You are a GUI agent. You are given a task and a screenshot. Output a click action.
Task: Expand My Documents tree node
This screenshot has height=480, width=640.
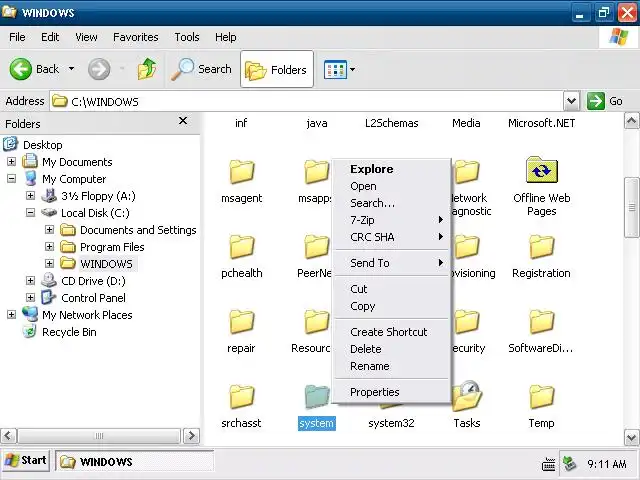[11, 162]
